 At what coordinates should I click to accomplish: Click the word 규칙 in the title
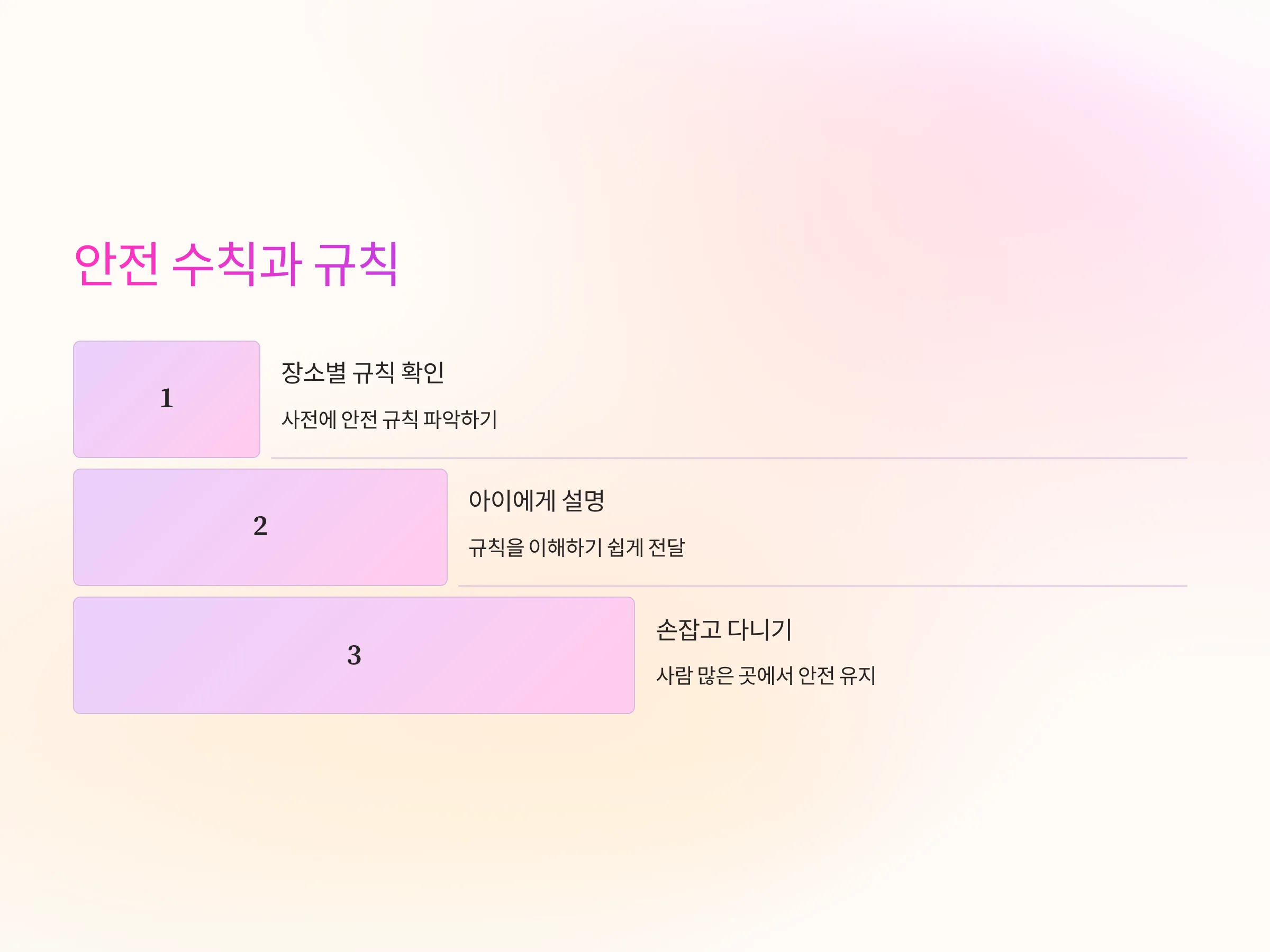click(x=357, y=264)
